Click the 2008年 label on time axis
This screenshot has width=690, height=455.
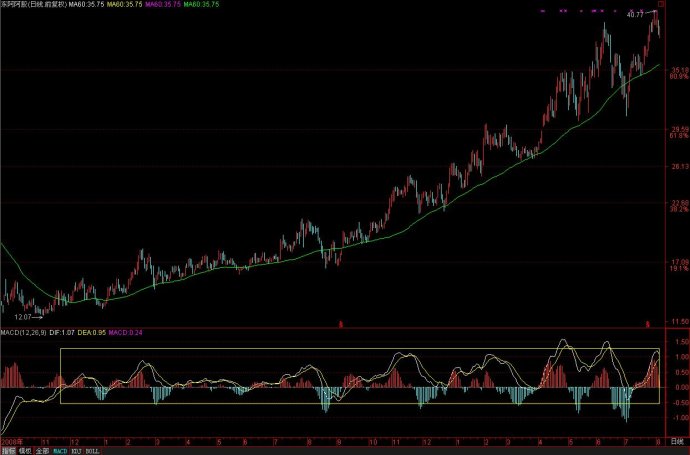[x=11, y=439]
